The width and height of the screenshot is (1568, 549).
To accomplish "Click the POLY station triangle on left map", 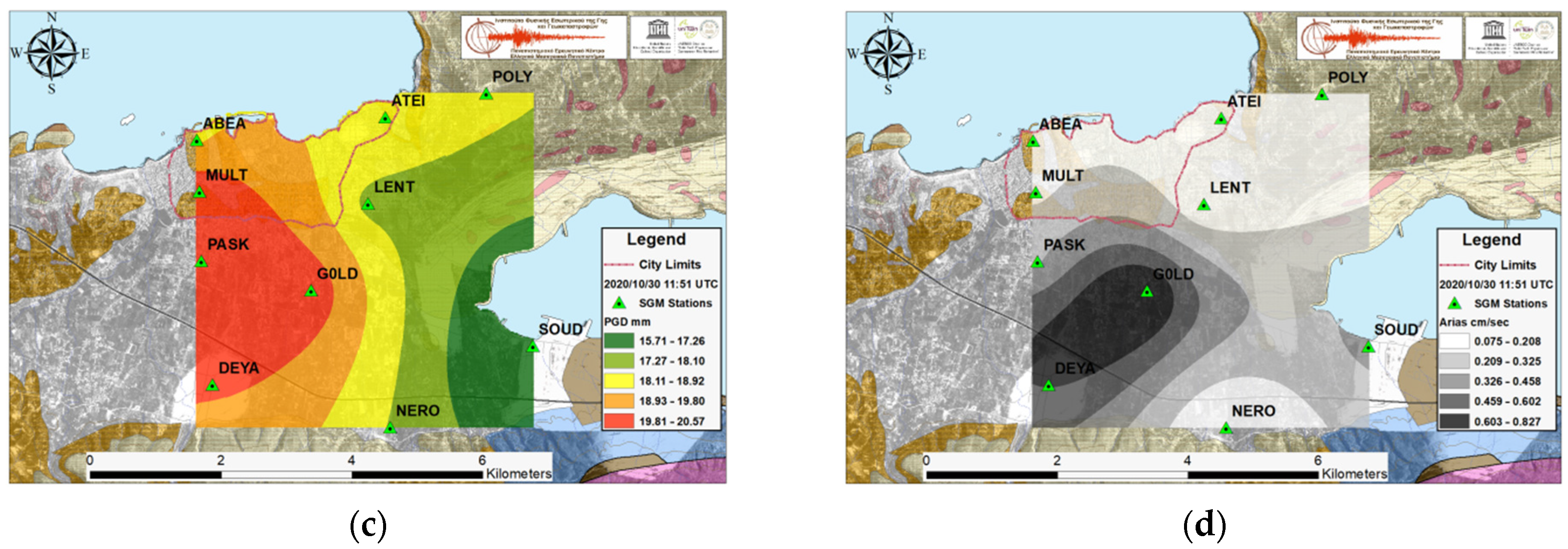I will tap(486, 94).
